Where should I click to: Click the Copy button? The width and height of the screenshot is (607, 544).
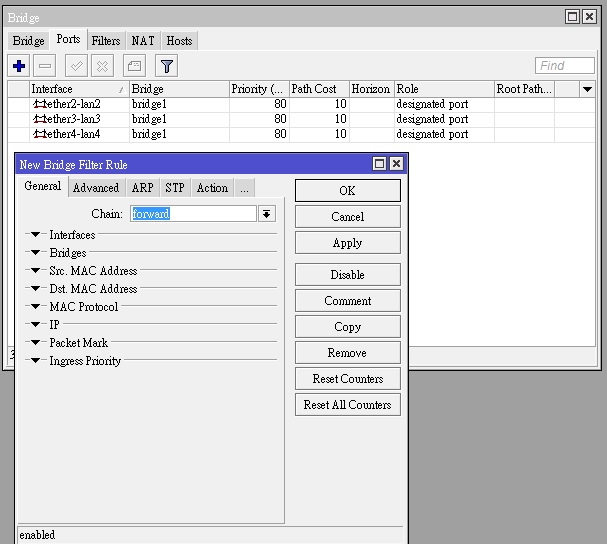click(x=348, y=326)
